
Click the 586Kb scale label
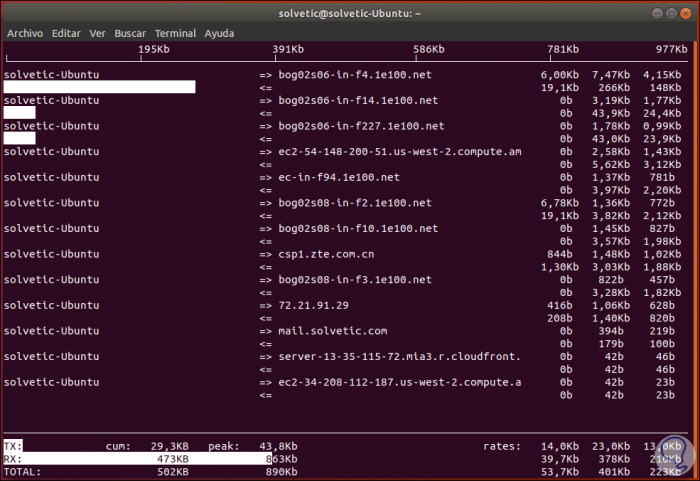click(429, 49)
